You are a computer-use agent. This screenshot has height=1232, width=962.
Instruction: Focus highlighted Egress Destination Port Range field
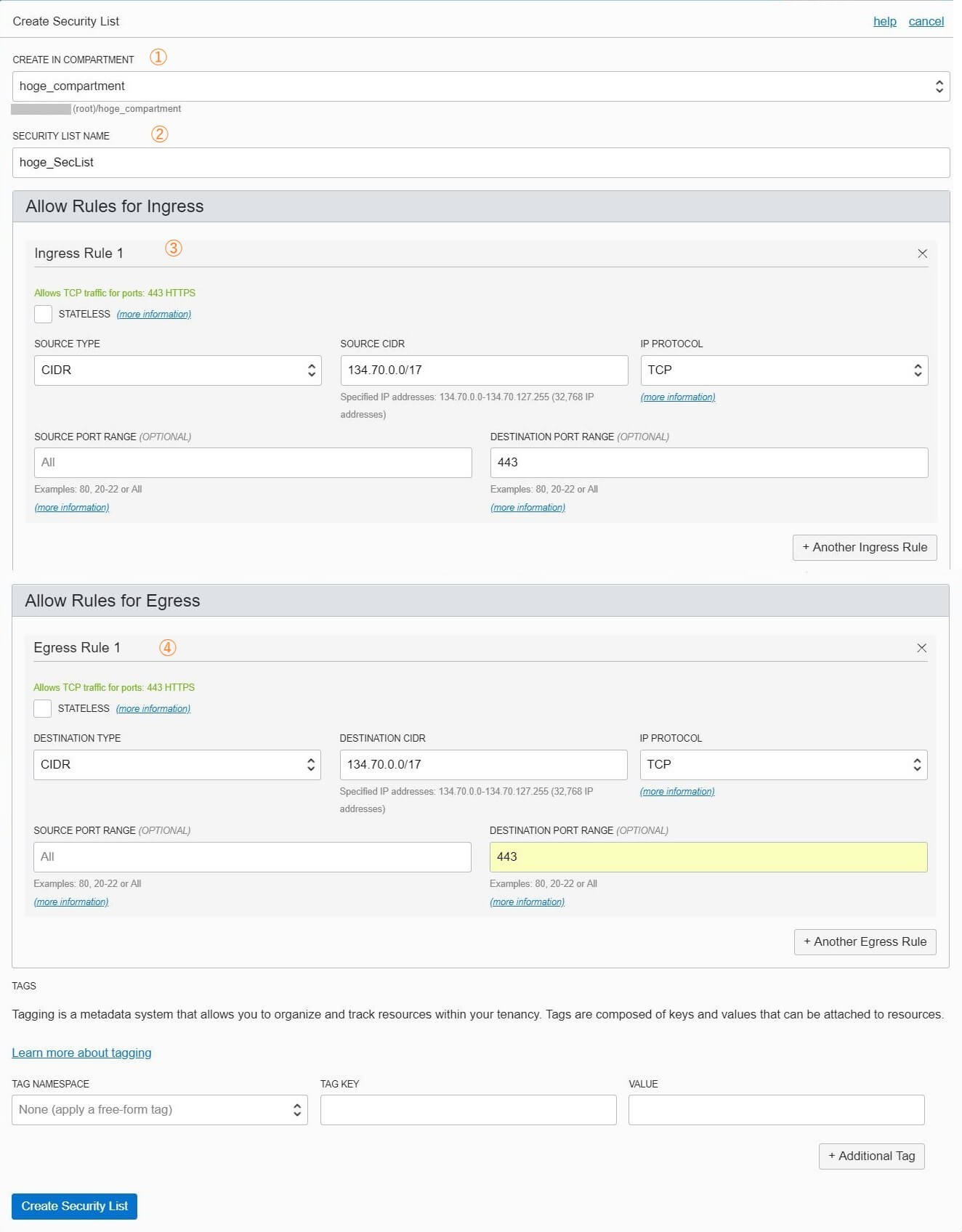click(708, 857)
